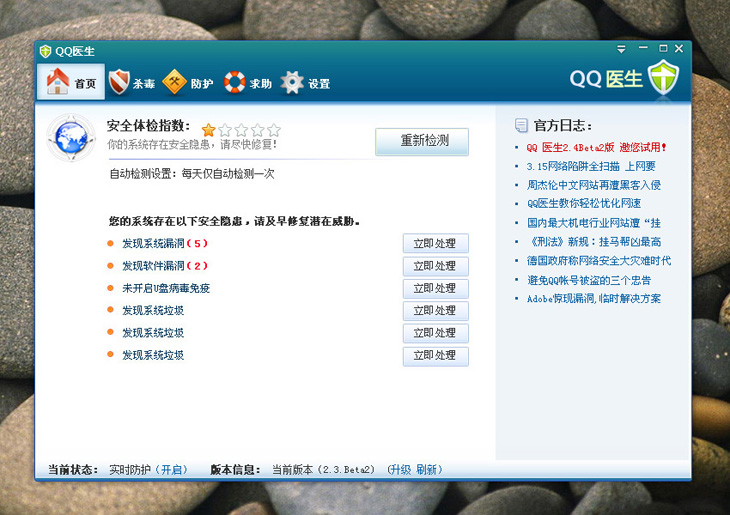Click the 重新检测 rescan button
This screenshot has width=730, height=515.
click(422, 142)
